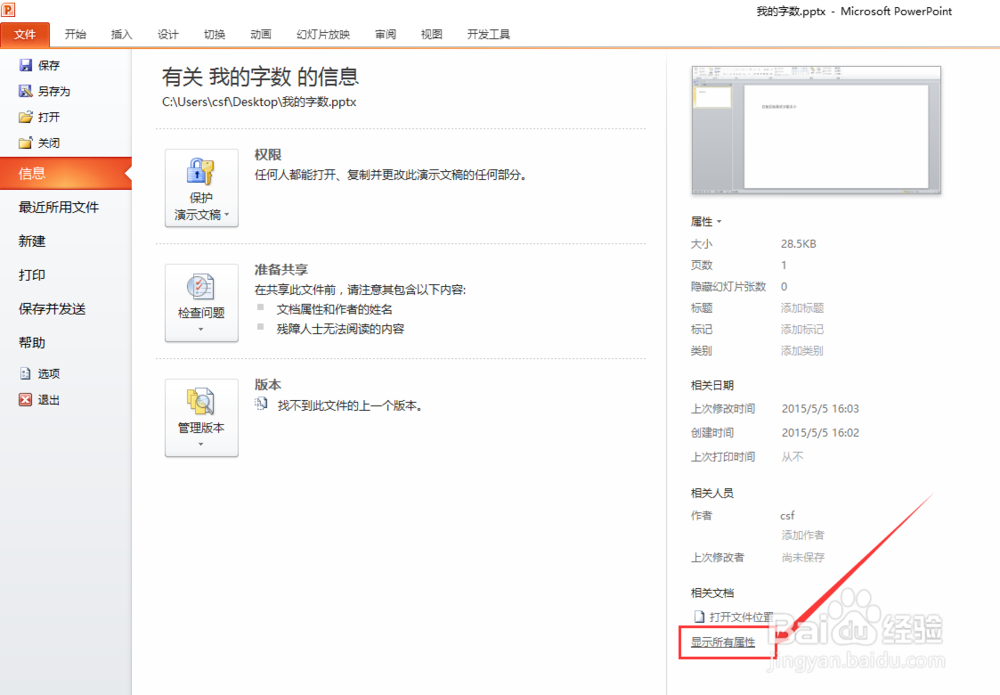Click the 添加类别 add category field
Image resolution: width=1000 pixels, height=695 pixels.
coord(802,351)
